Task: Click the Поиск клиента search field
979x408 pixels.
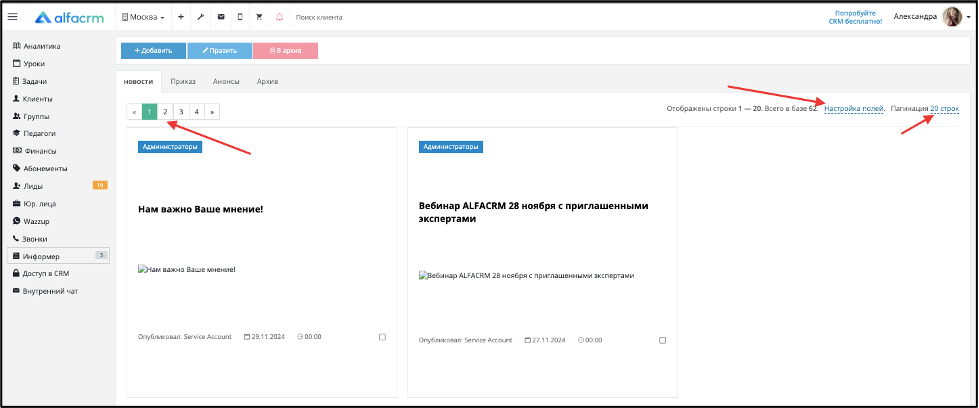Action: pyautogui.click(x=319, y=17)
